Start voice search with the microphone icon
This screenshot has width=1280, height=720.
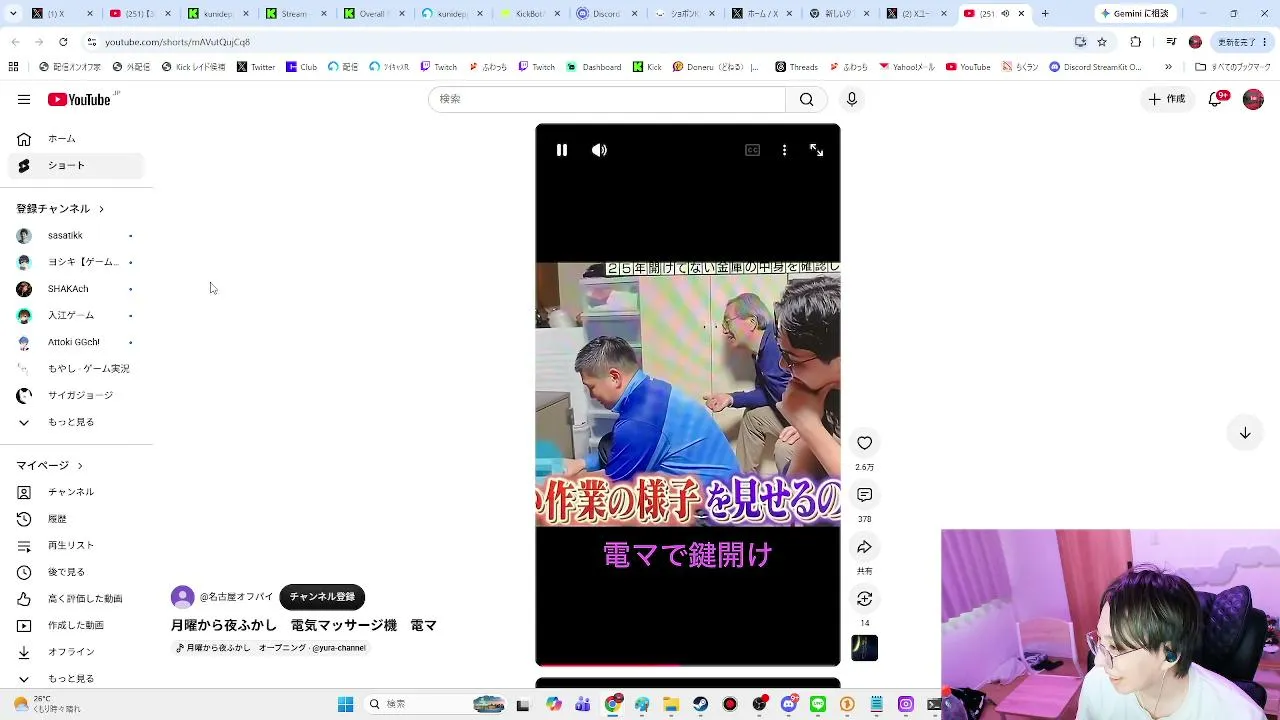click(852, 99)
